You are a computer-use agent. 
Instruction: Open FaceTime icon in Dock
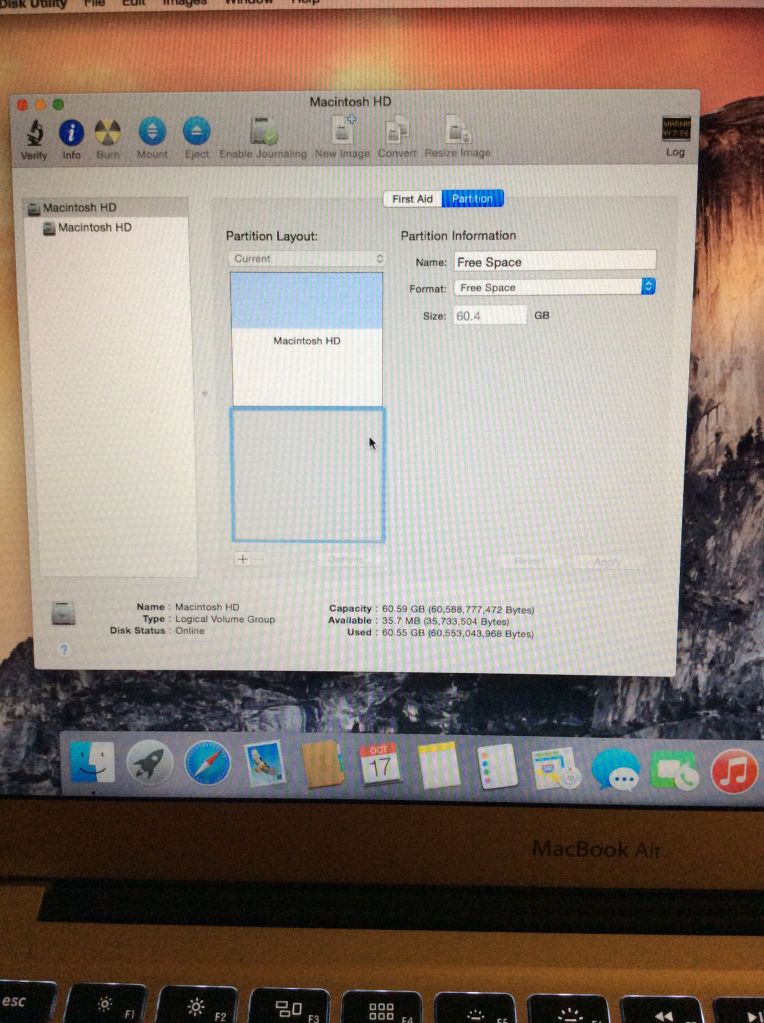click(674, 771)
